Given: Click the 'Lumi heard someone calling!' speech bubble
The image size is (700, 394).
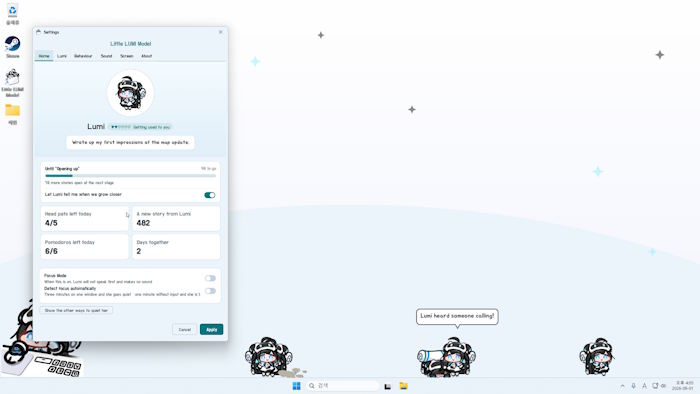Looking at the screenshot, I should [457, 316].
